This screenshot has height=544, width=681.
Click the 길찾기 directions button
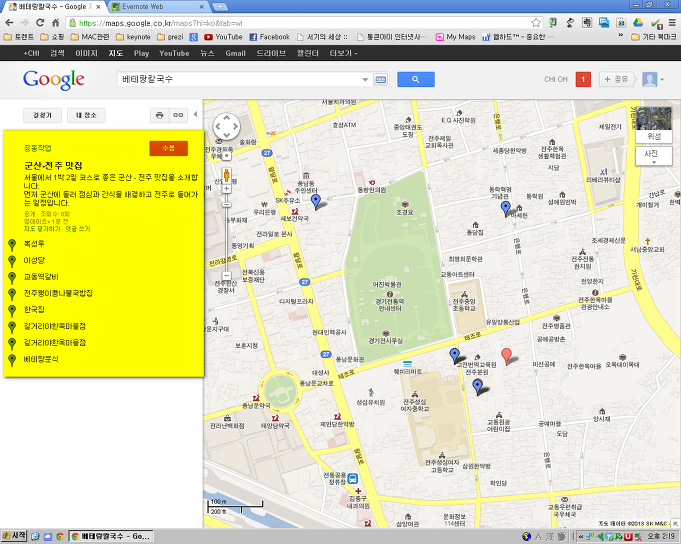42,115
